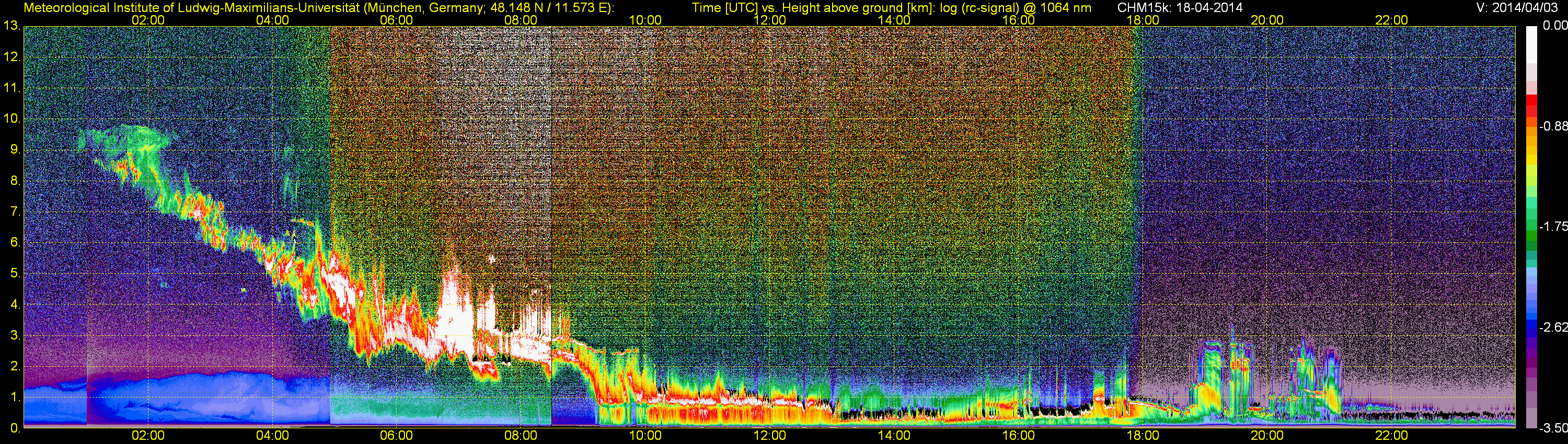Click the 'Time [UTC] vs. Height above ground' title

point(891,8)
